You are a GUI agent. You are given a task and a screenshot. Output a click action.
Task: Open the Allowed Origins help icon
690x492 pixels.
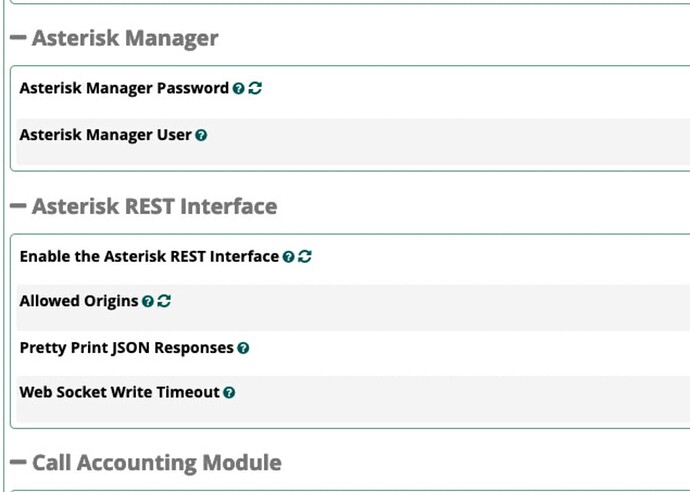pyautogui.click(x=148, y=301)
